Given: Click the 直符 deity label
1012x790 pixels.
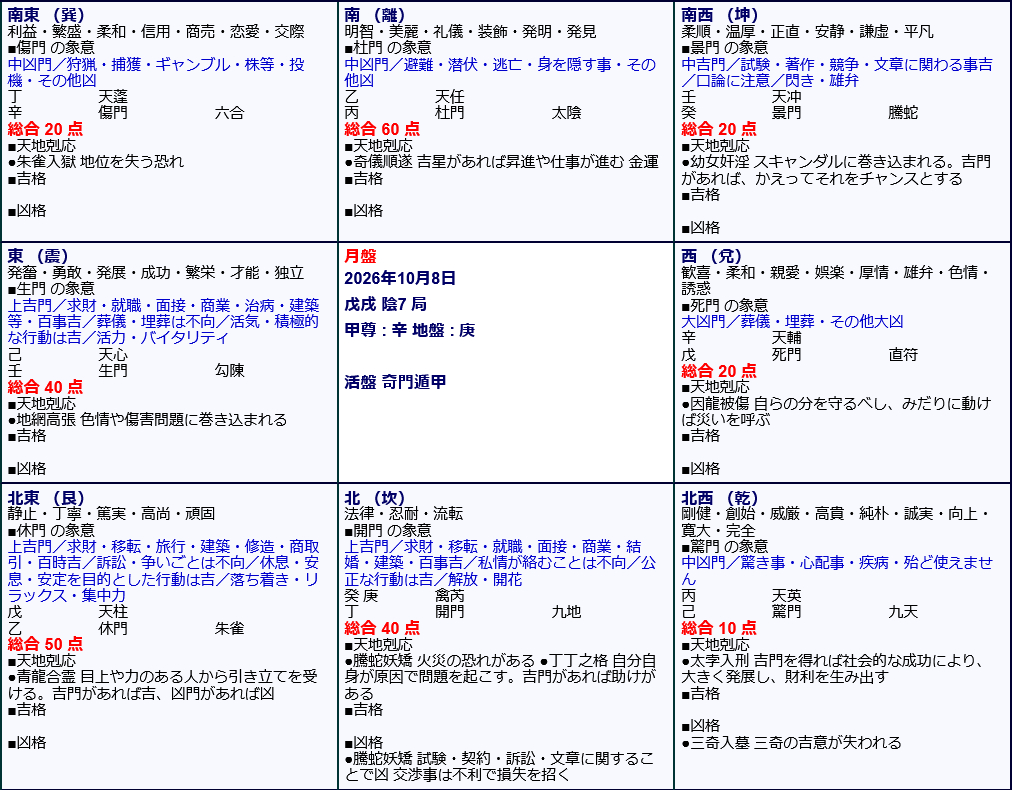Looking at the screenshot, I should click(x=903, y=354).
